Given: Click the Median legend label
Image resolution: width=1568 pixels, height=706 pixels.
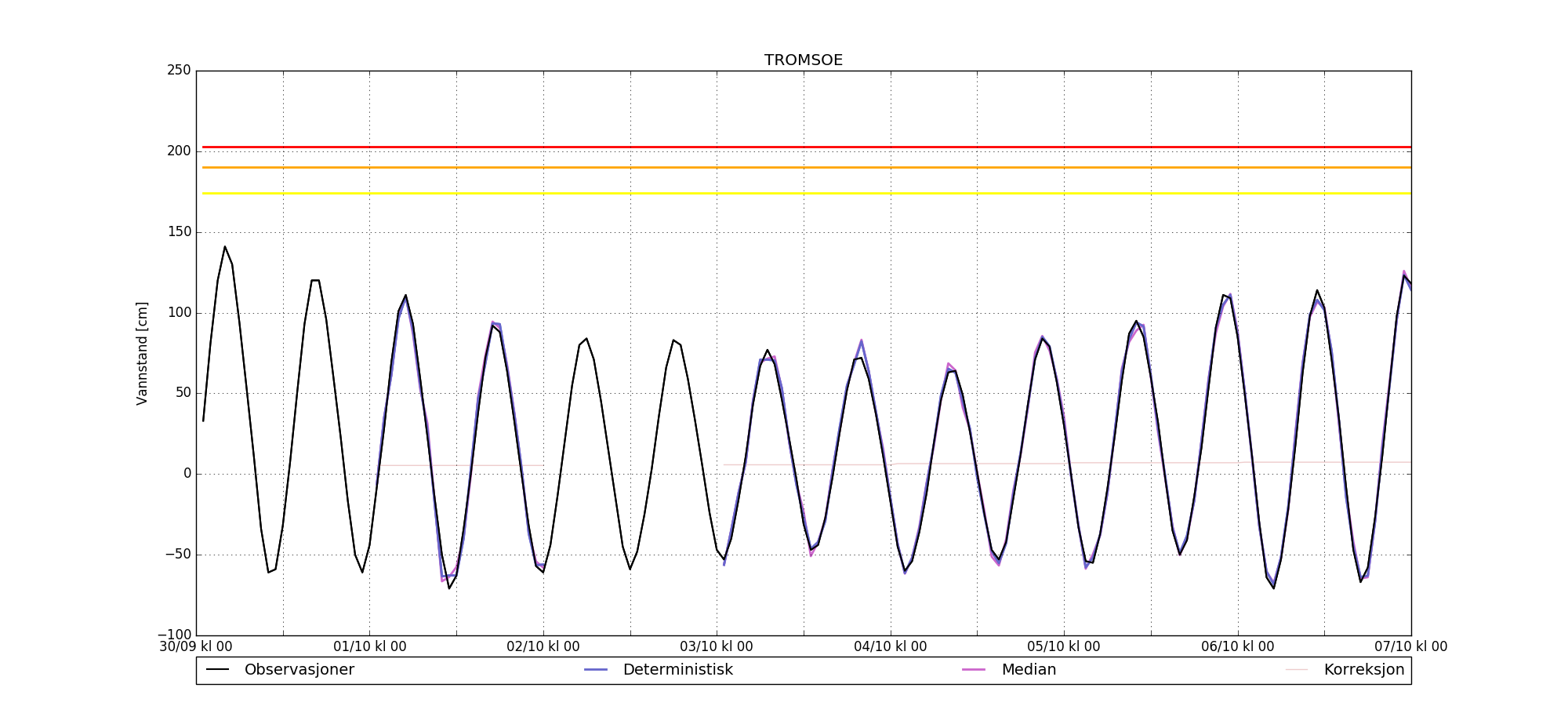Looking at the screenshot, I should [x=1029, y=670].
